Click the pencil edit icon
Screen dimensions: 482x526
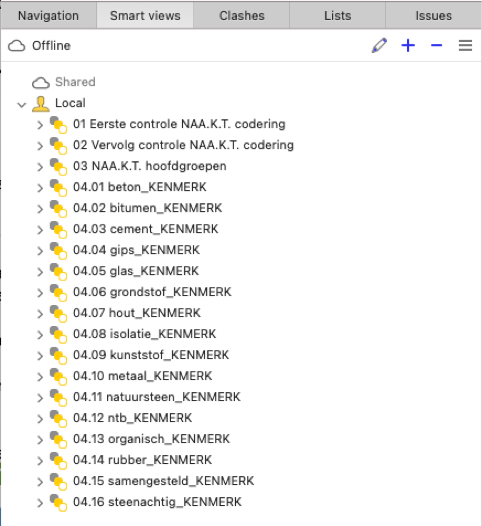pyautogui.click(x=379, y=46)
